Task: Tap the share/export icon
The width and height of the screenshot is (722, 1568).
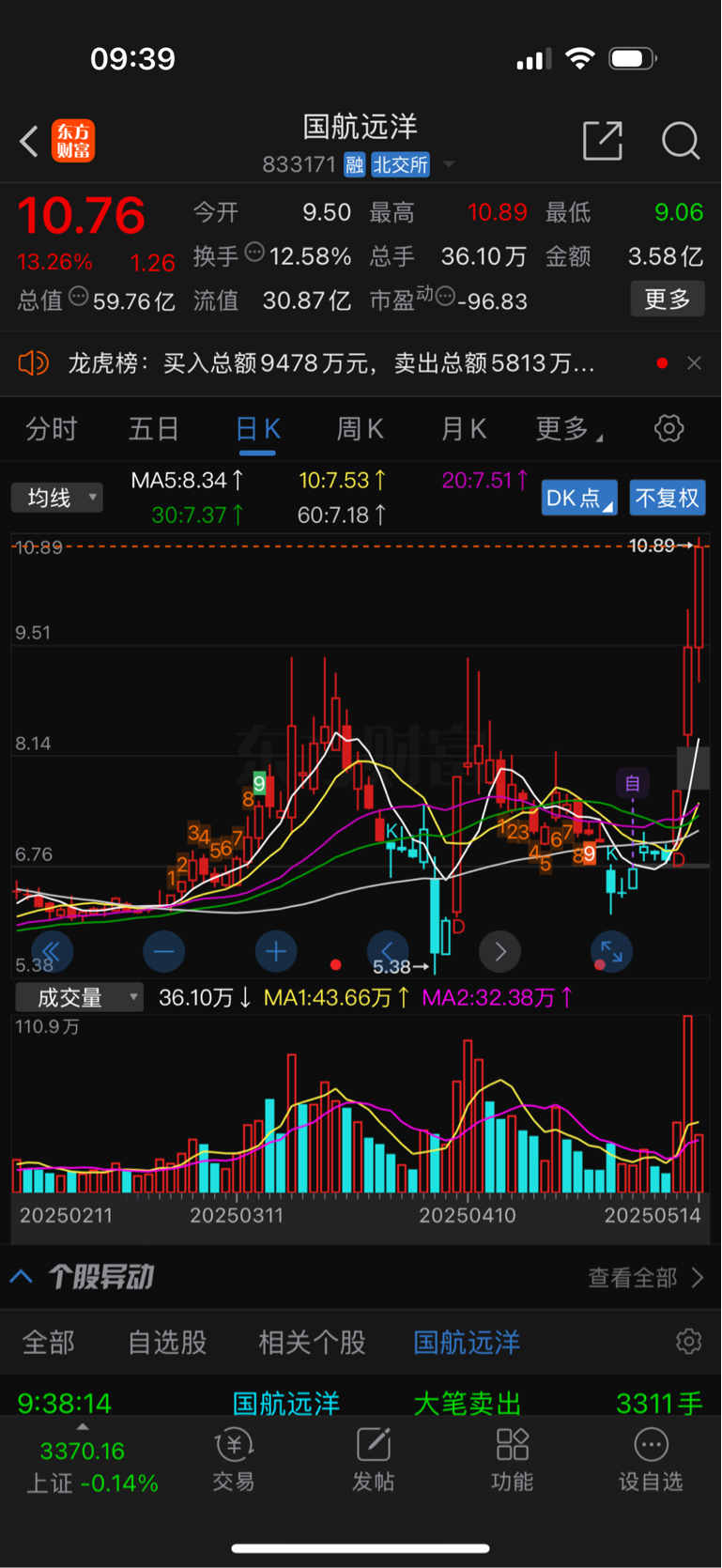Action: click(603, 141)
